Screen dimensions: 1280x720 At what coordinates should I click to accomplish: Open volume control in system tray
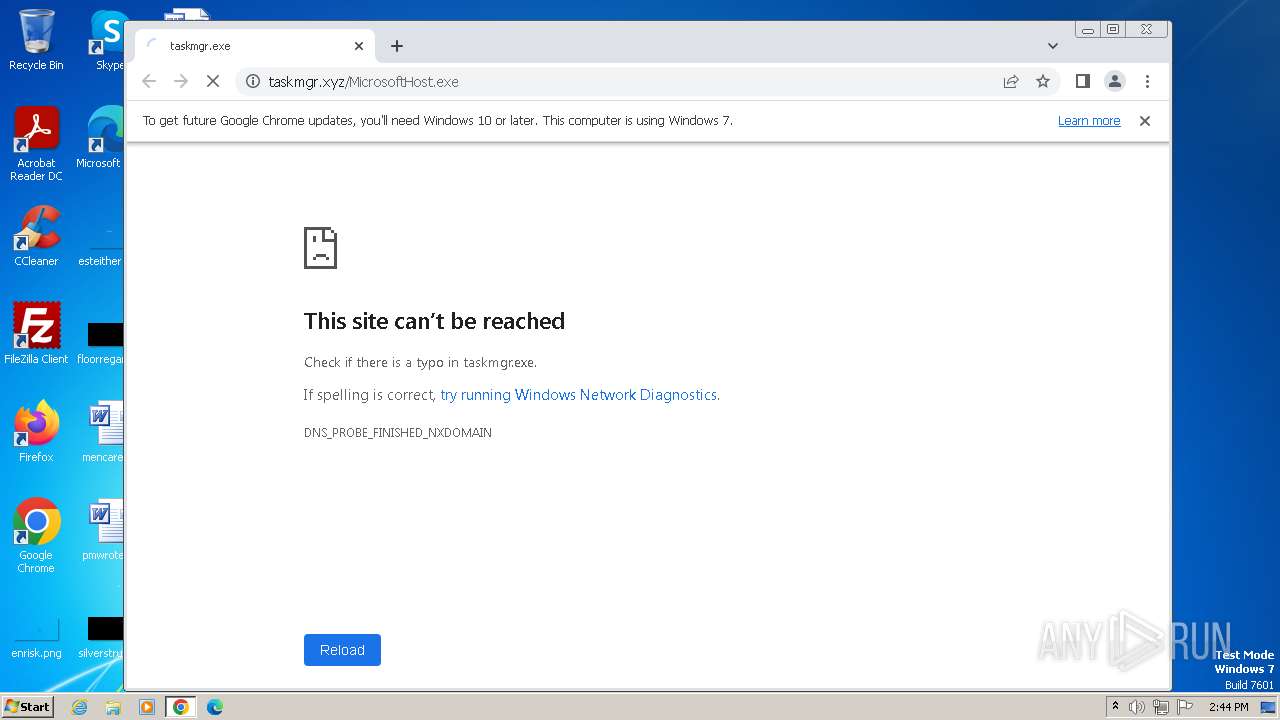(x=1137, y=707)
